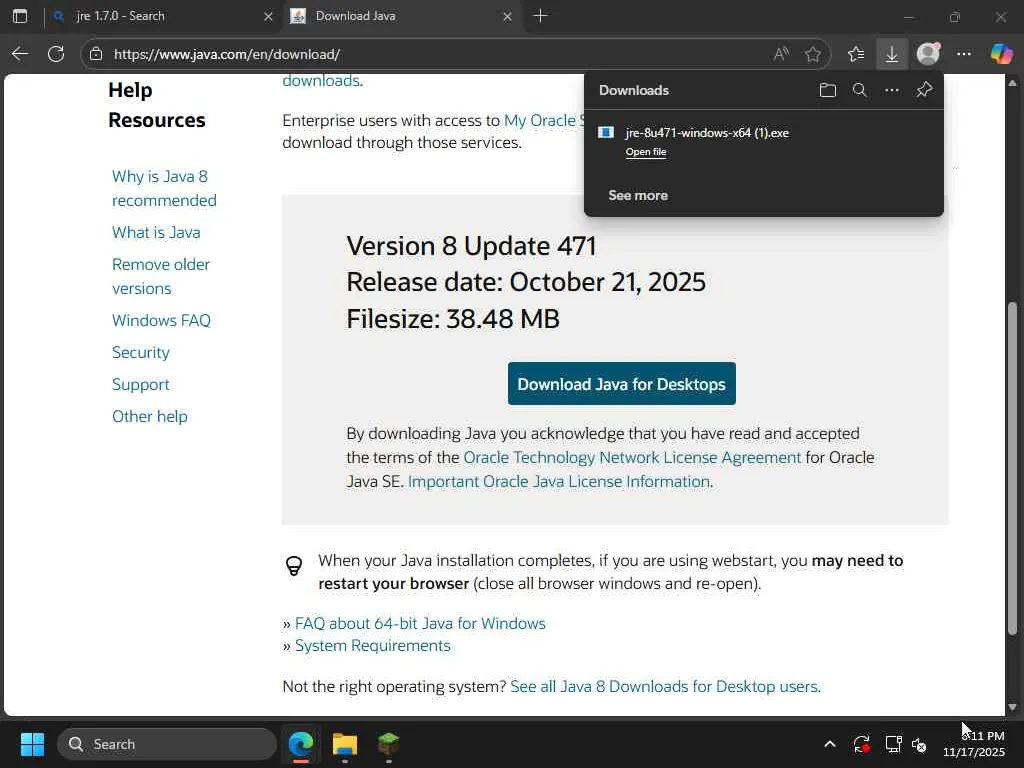The height and width of the screenshot is (768, 1024).
Task: Open the System Requirements link
Action: pyautogui.click(x=372, y=645)
